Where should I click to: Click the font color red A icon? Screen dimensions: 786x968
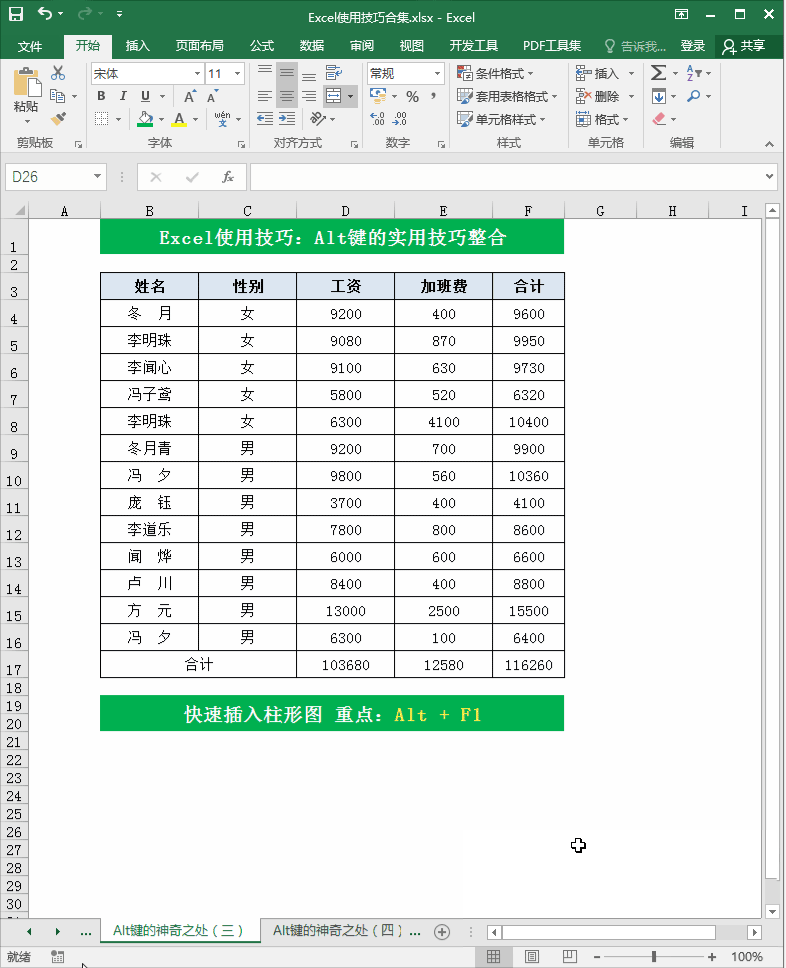point(180,119)
